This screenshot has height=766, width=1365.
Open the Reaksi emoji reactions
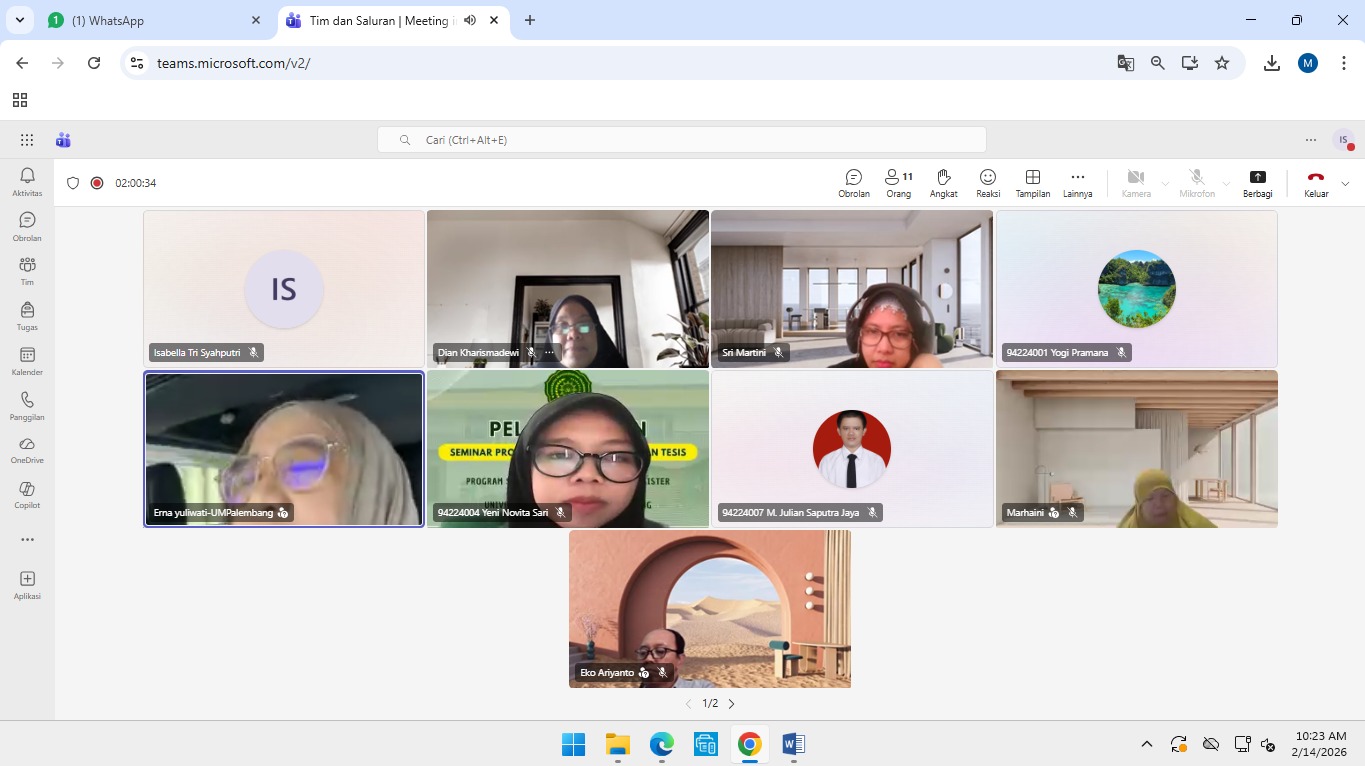tap(988, 182)
